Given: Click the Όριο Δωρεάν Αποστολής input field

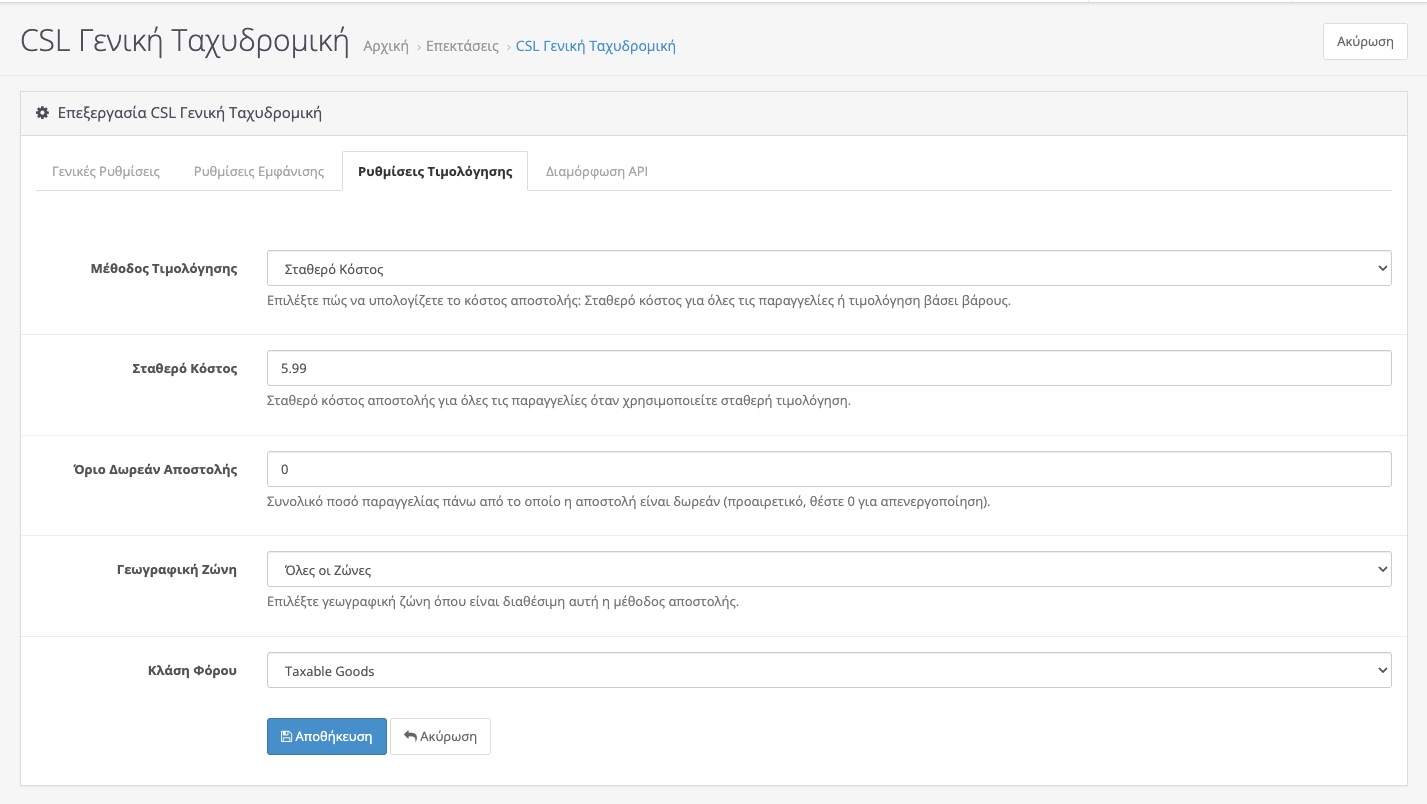Looking at the screenshot, I should pos(829,469).
